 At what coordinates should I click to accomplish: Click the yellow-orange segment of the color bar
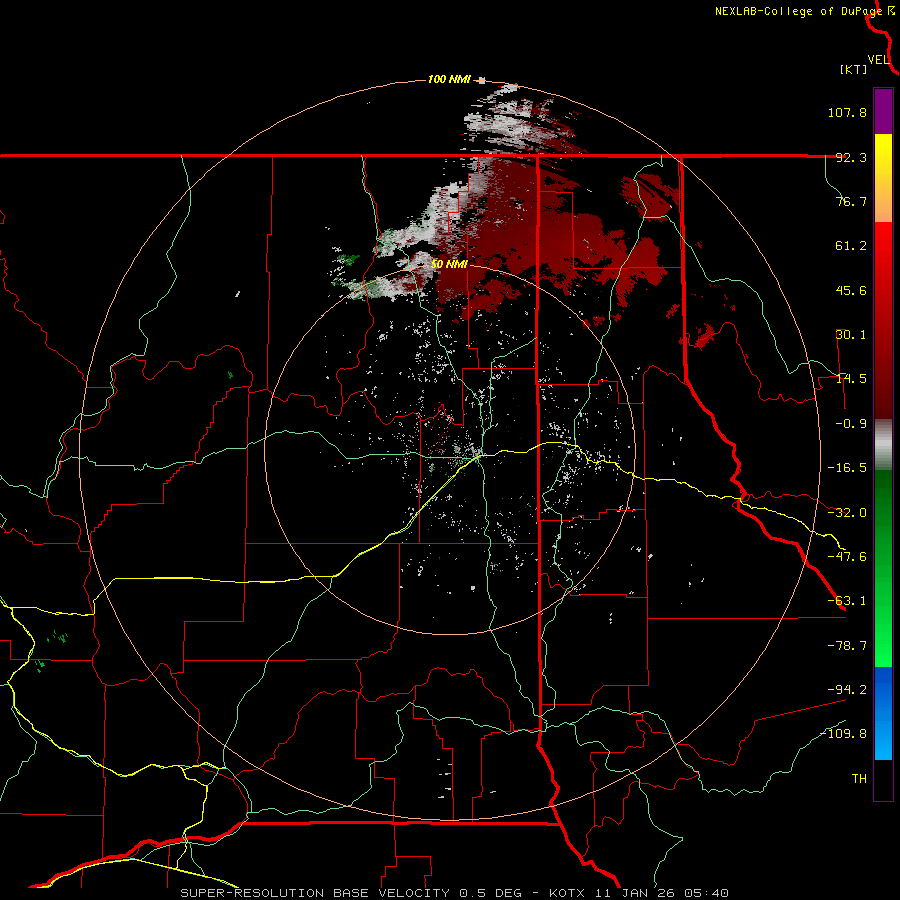[x=883, y=178]
